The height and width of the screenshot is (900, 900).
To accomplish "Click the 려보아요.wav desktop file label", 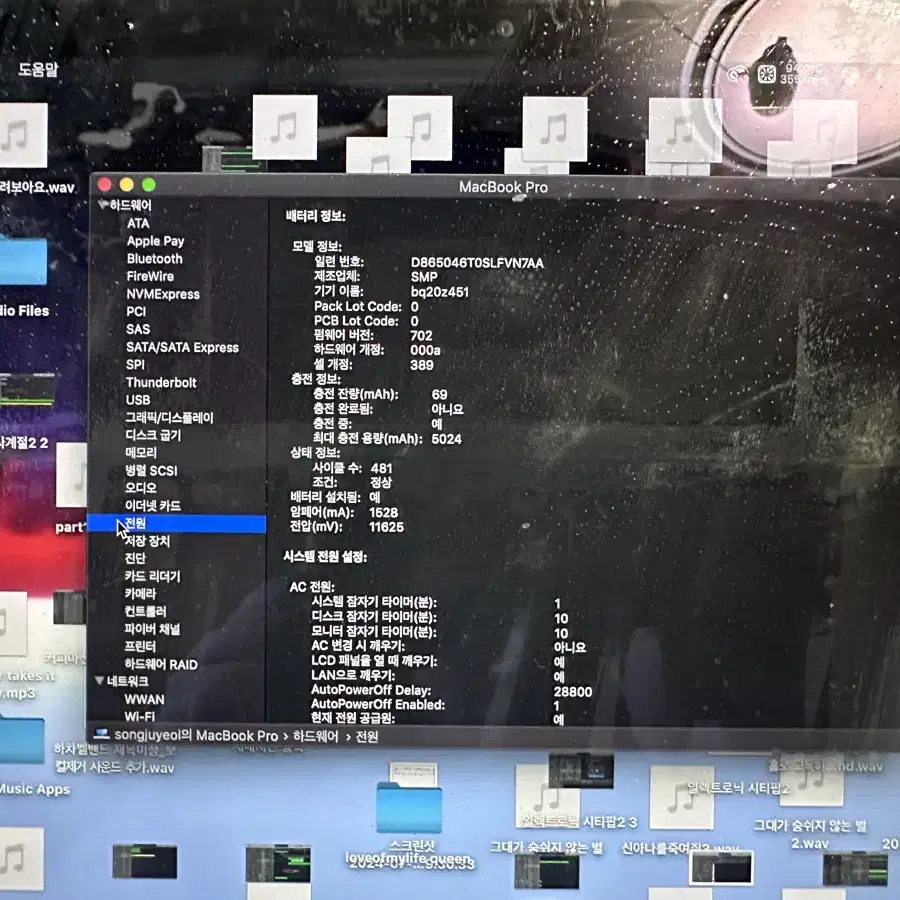I will (x=37, y=187).
